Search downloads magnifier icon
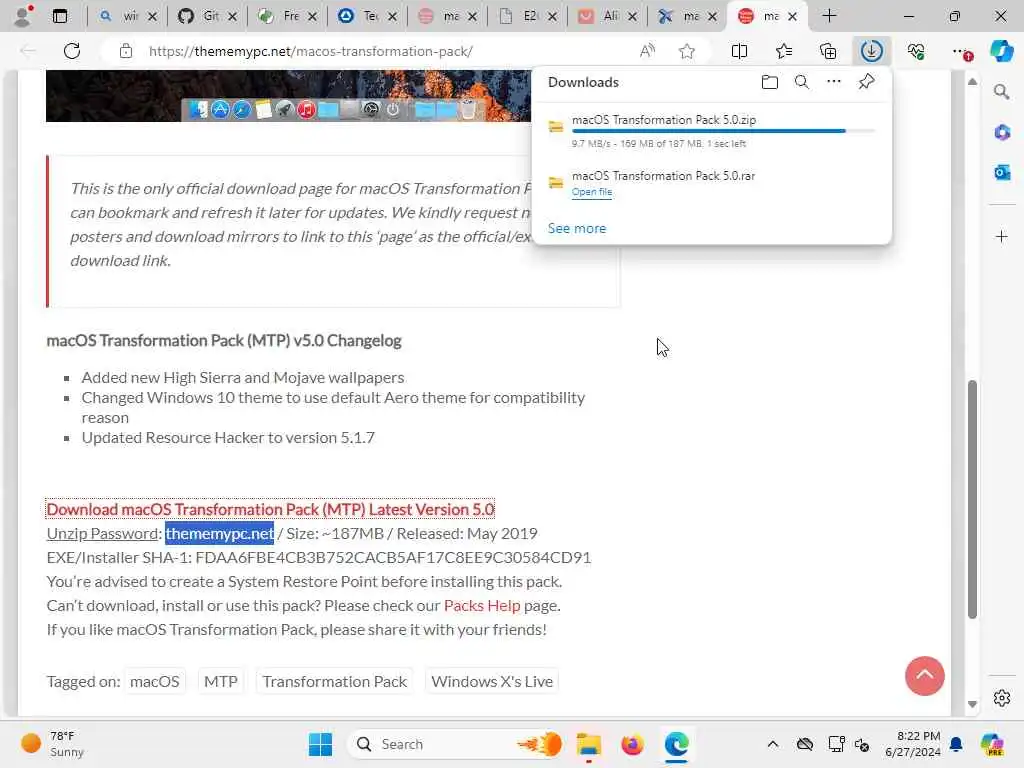Screen dimensions: 1024x768 click(802, 82)
